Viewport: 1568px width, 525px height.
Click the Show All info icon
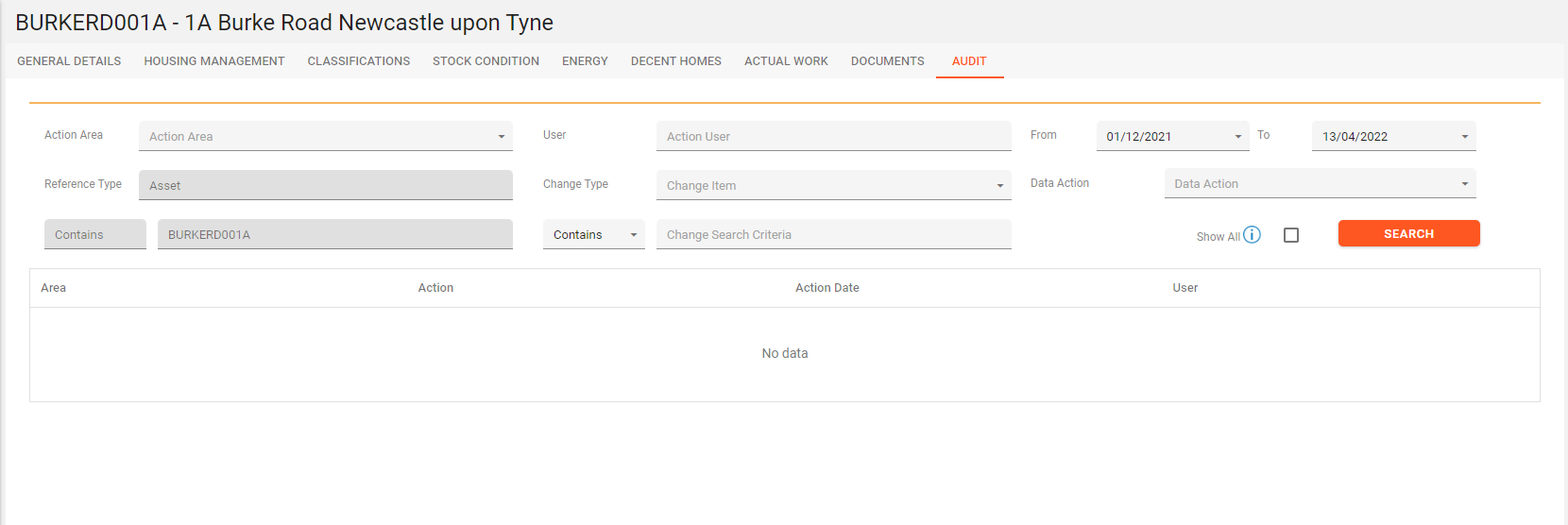click(1252, 235)
